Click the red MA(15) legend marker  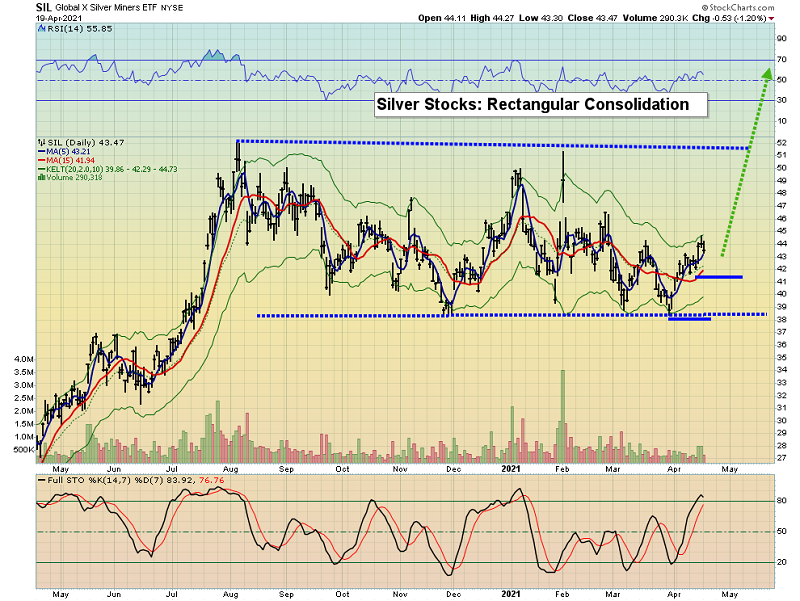40,161
